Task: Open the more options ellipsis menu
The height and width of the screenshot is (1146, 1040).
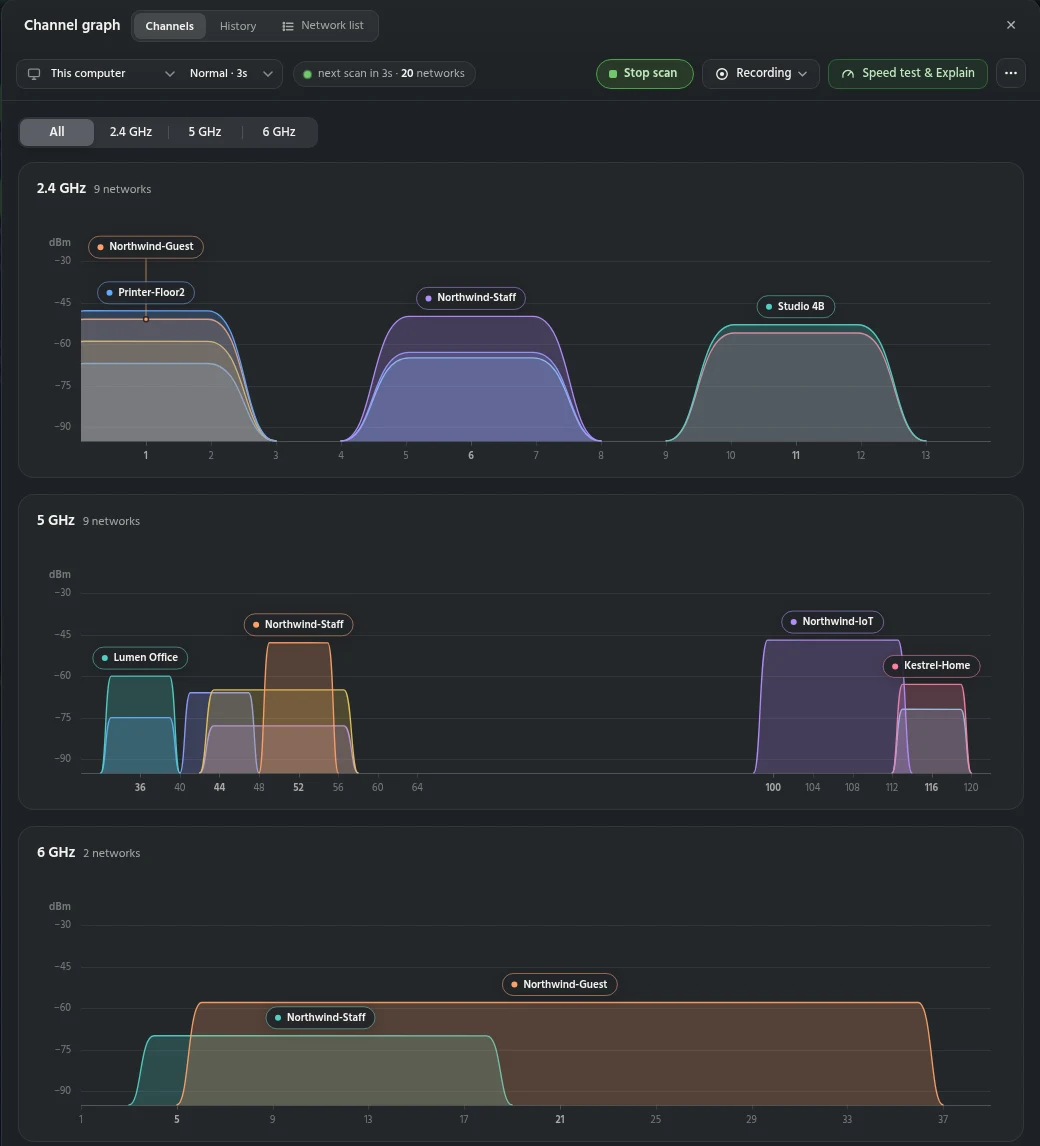Action: tap(1011, 73)
